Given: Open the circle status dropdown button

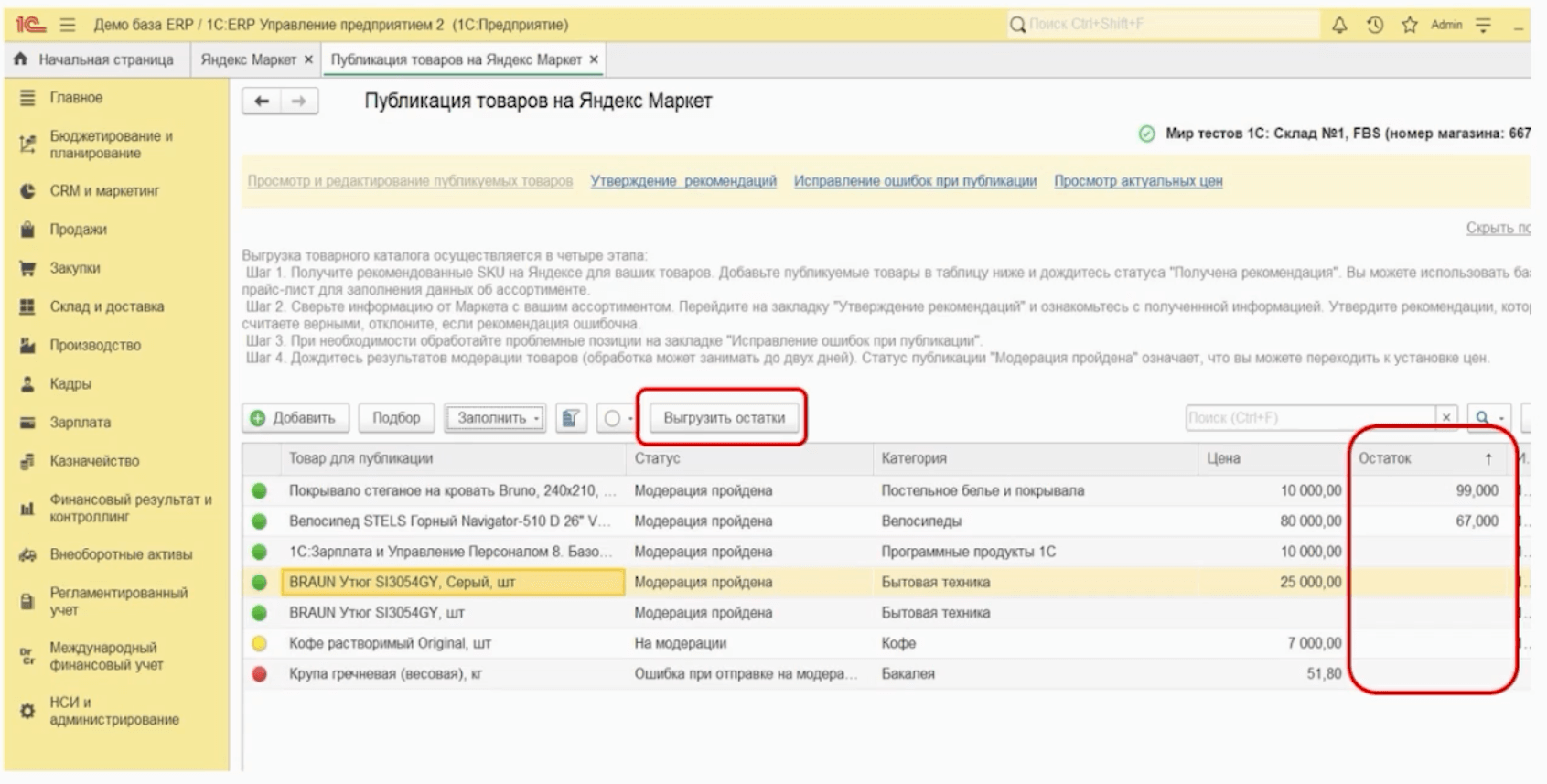Looking at the screenshot, I should click(617, 418).
